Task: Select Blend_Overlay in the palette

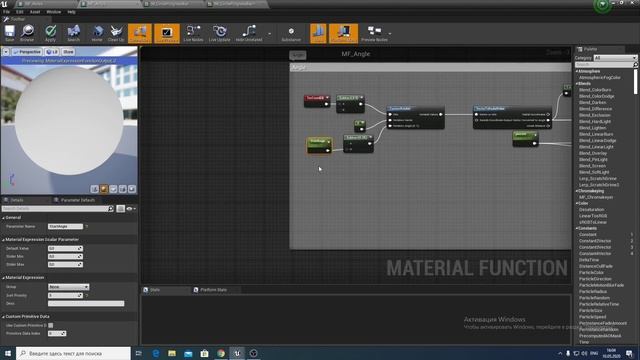Action: (x=593, y=153)
